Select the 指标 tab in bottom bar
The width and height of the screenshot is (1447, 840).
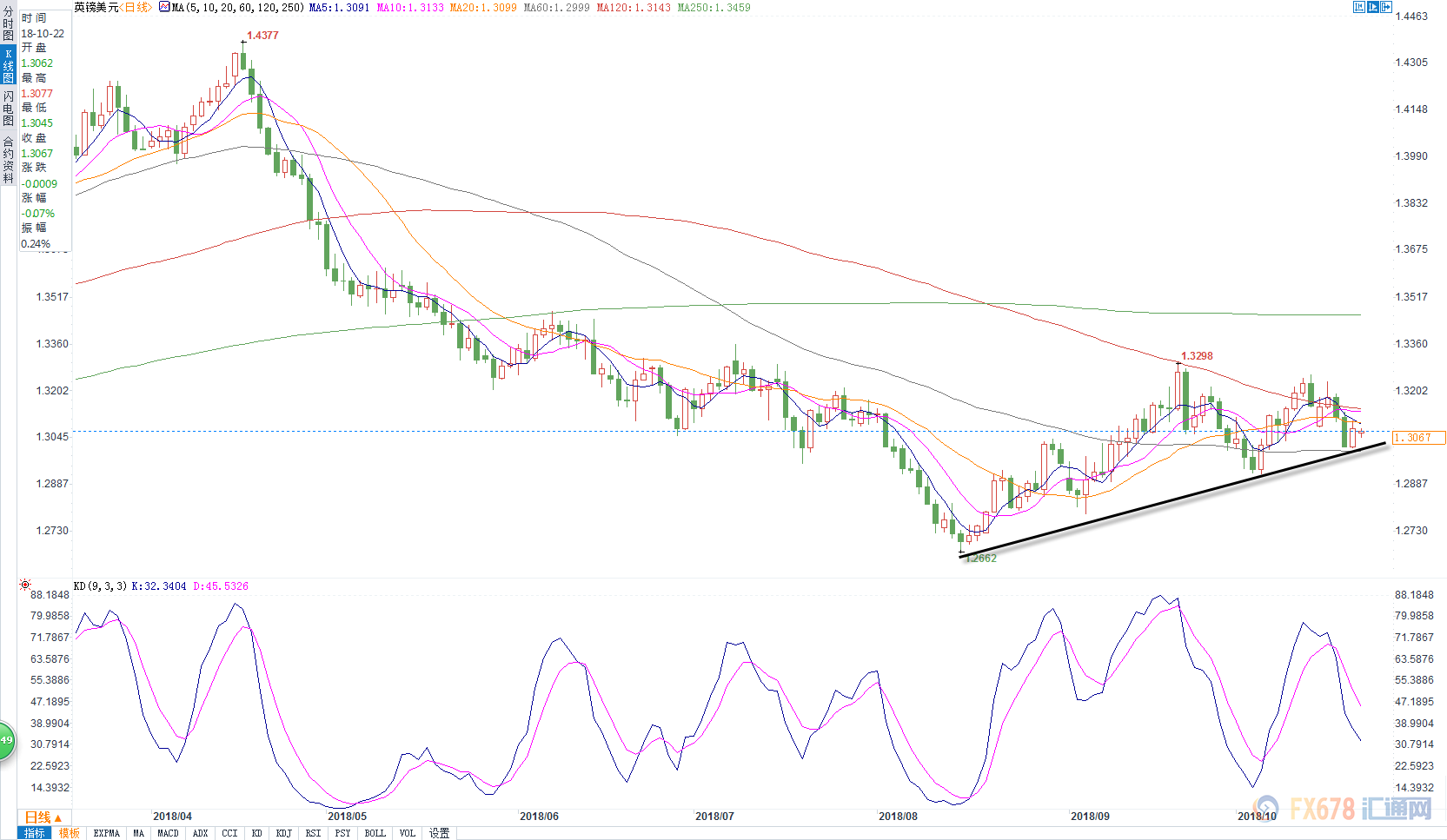click(35, 833)
